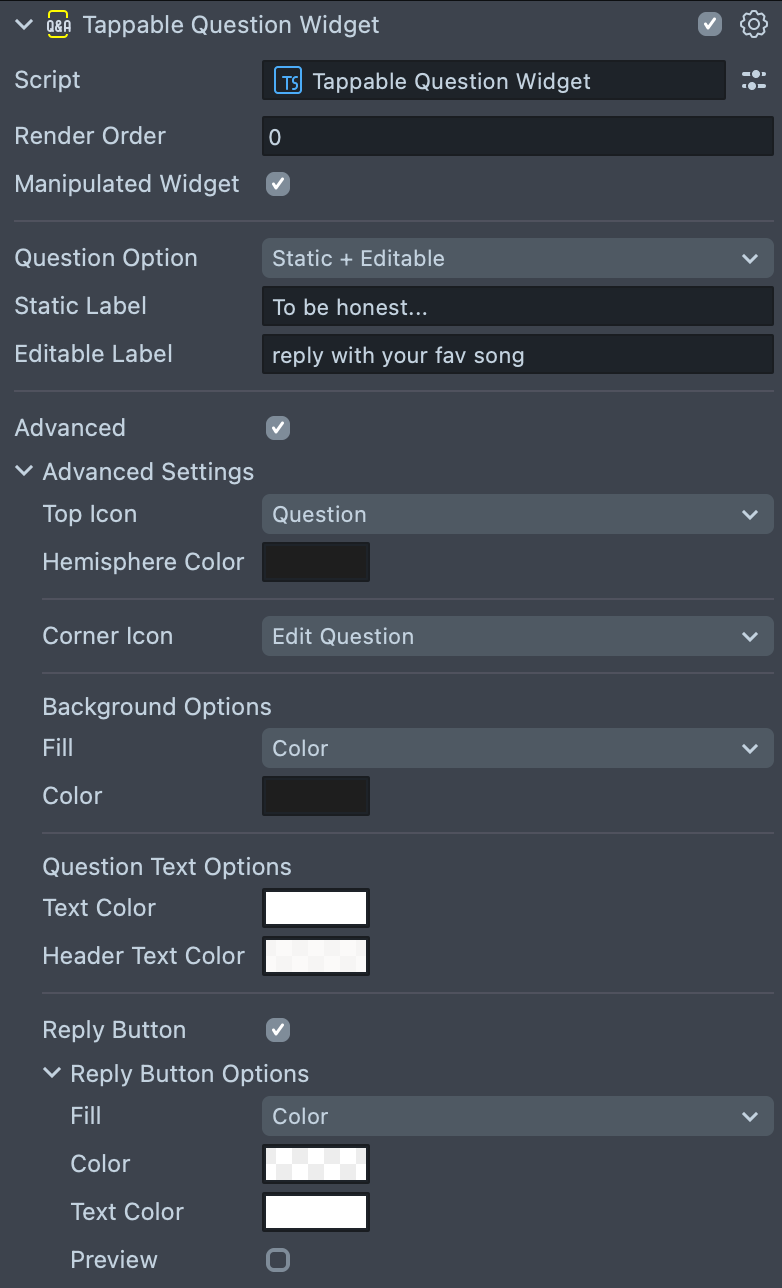This screenshot has height=1288, width=782.
Task: Open the component settings gear
Action: [753, 24]
